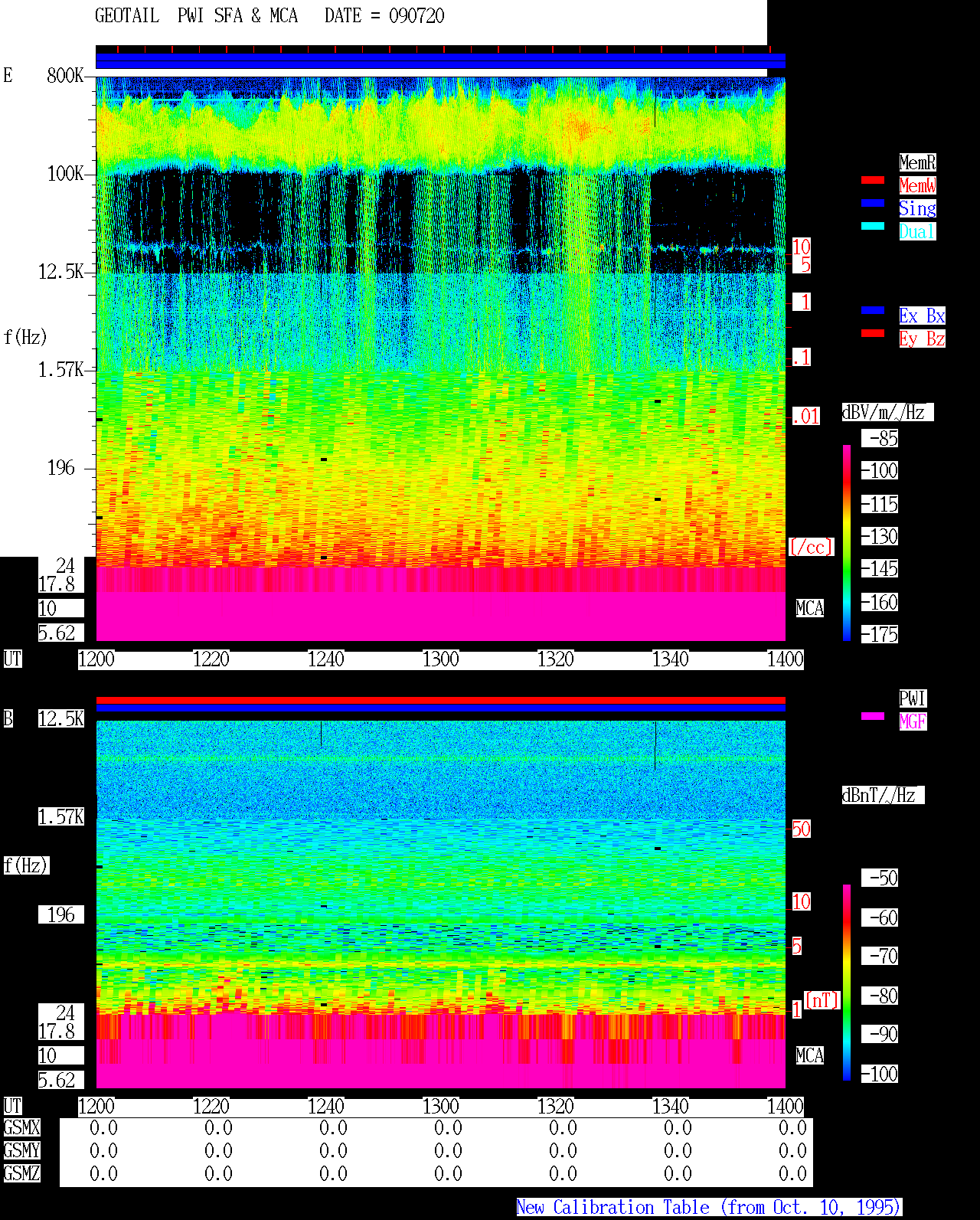
Task: Click the dBnT/√Hz color scale bar
Action: pyautogui.click(x=847, y=983)
